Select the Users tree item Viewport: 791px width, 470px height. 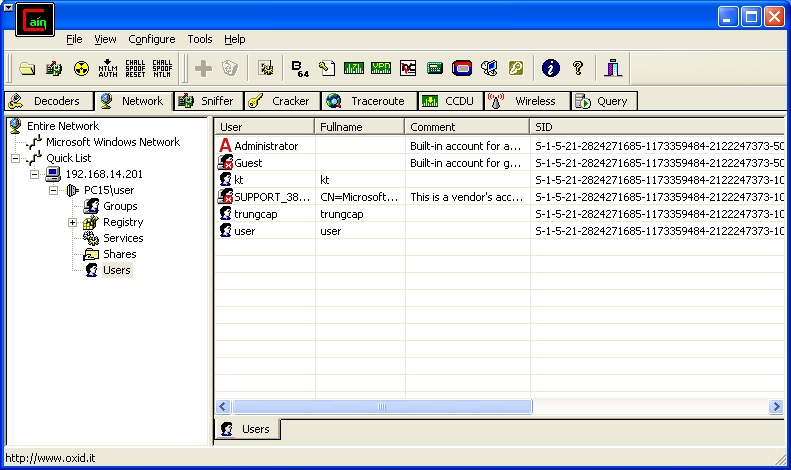(117, 270)
